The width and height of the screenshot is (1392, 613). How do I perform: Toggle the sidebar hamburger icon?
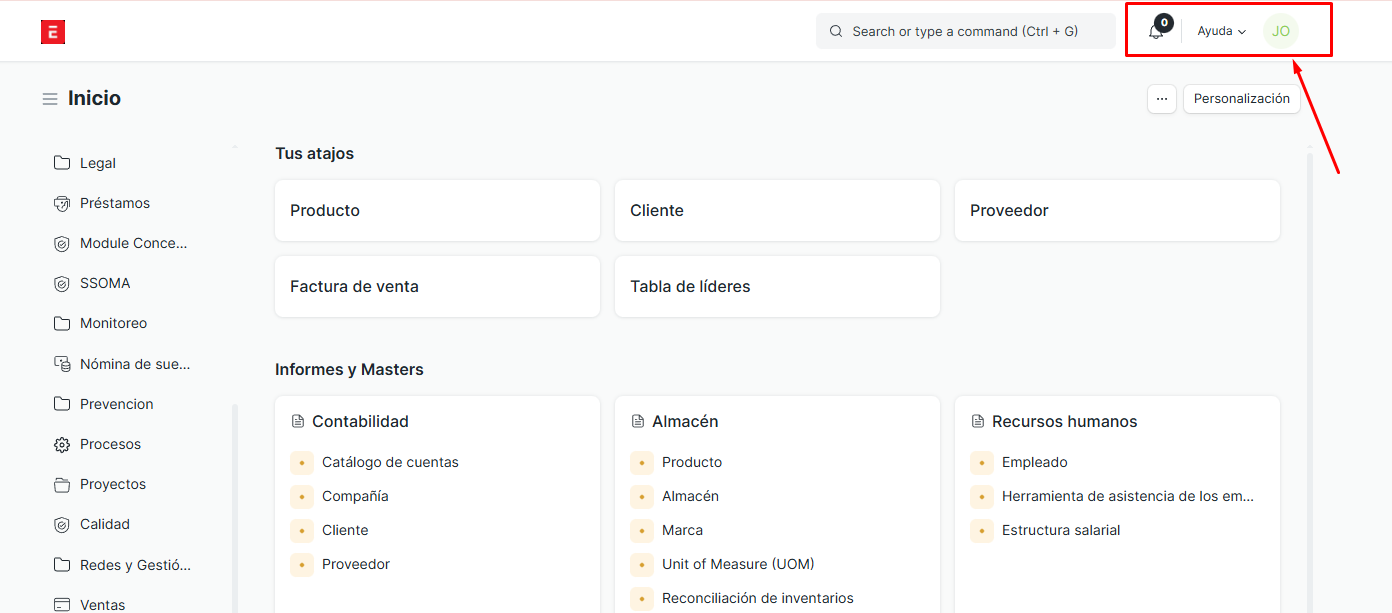click(50, 99)
